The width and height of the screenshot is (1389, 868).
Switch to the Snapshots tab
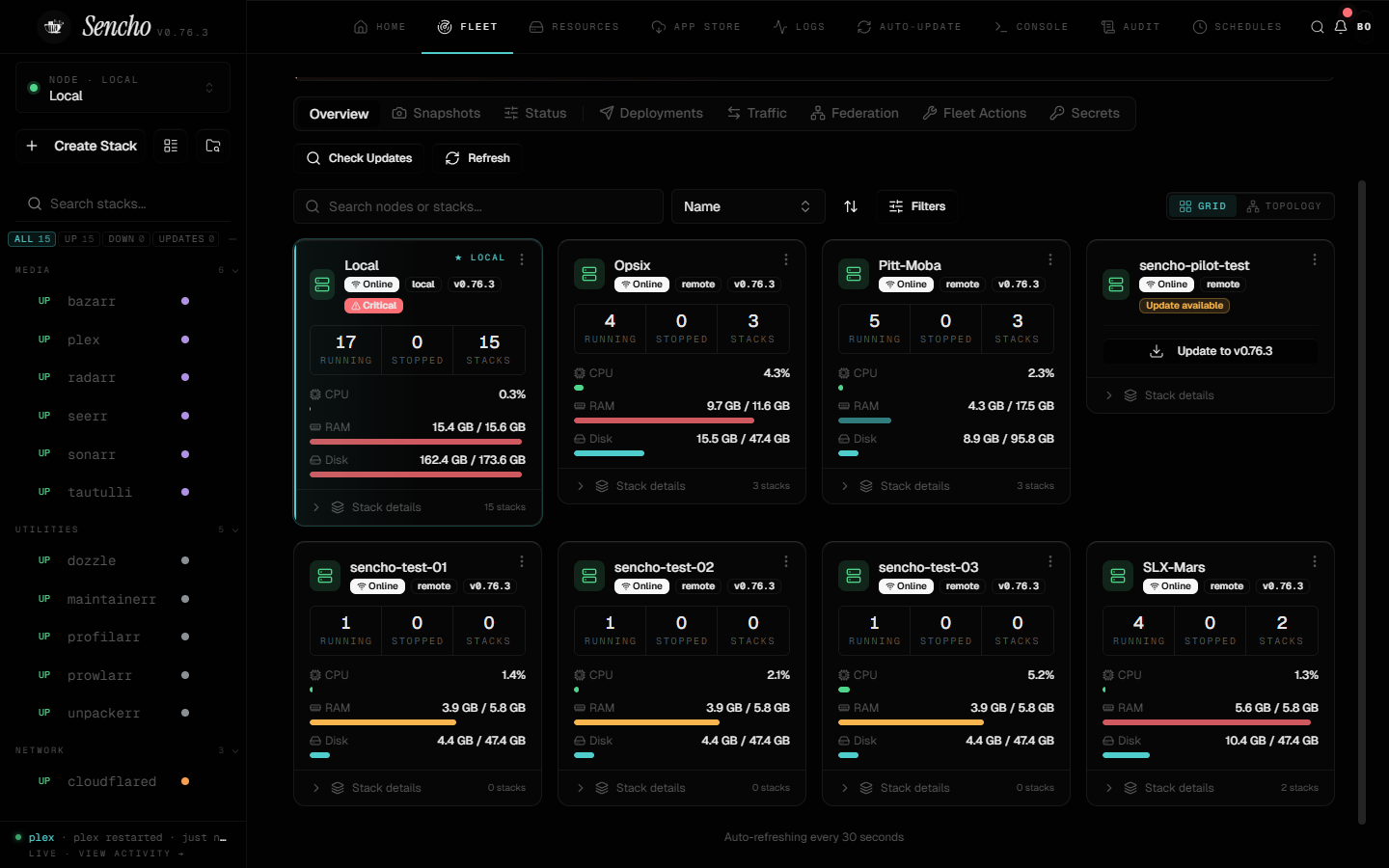[436, 114]
